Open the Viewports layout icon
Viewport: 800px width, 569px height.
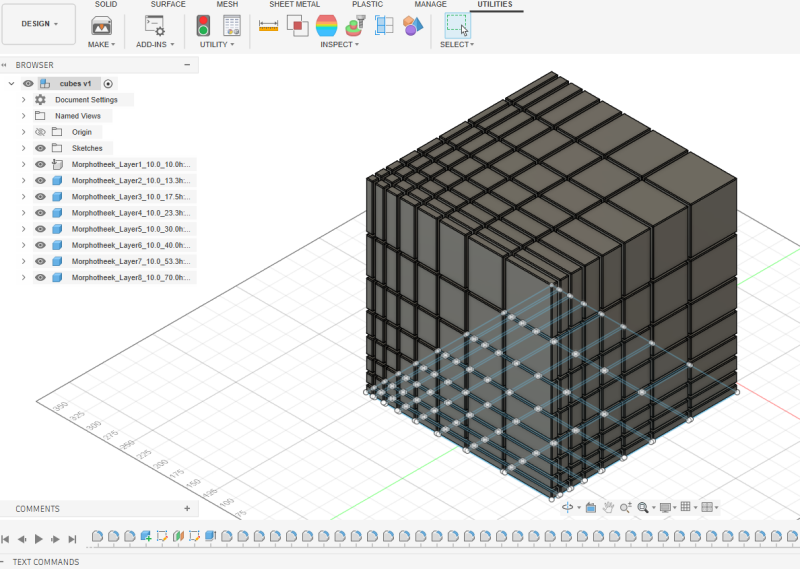(x=707, y=507)
